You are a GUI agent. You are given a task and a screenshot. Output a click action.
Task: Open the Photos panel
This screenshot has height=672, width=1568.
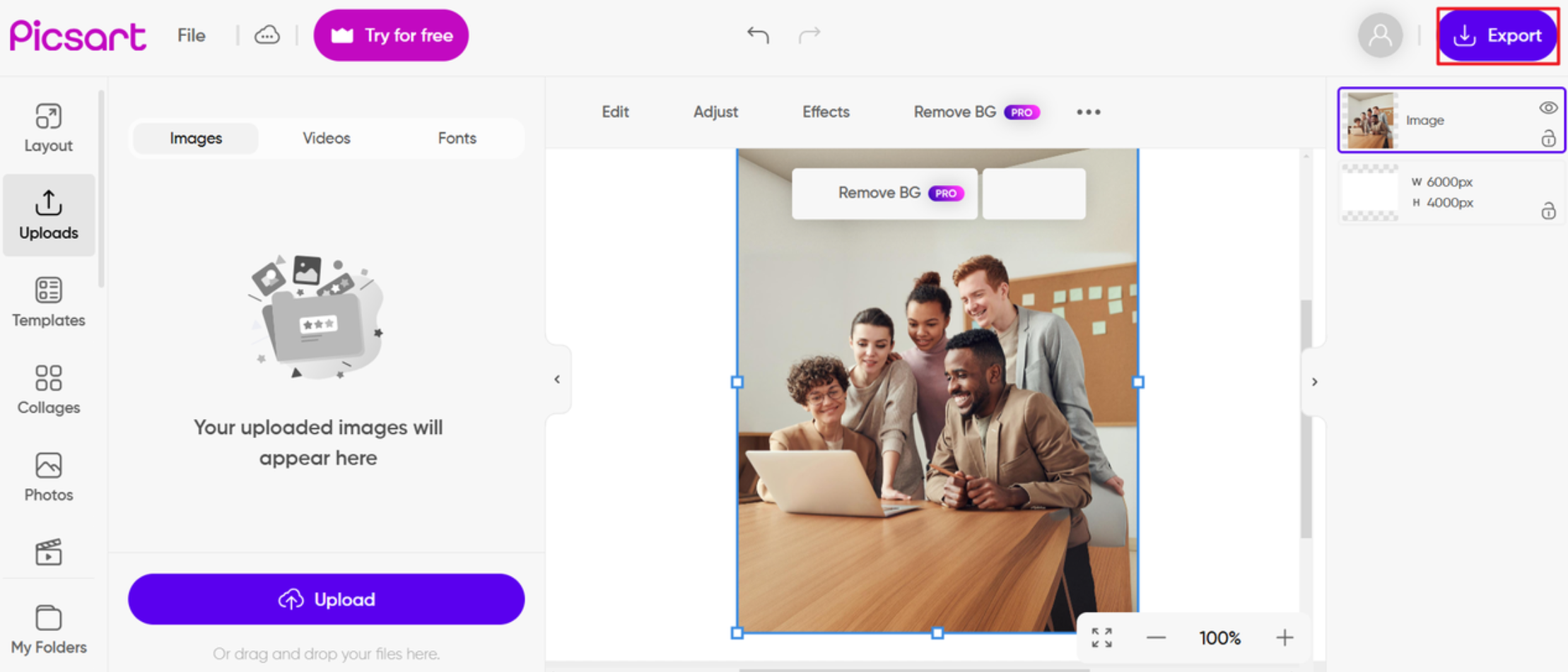tap(48, 476)
